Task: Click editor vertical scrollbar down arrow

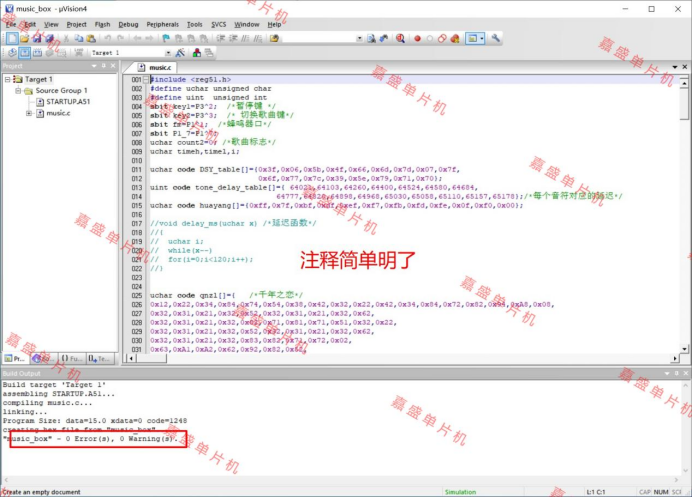Action: [684, 349]
